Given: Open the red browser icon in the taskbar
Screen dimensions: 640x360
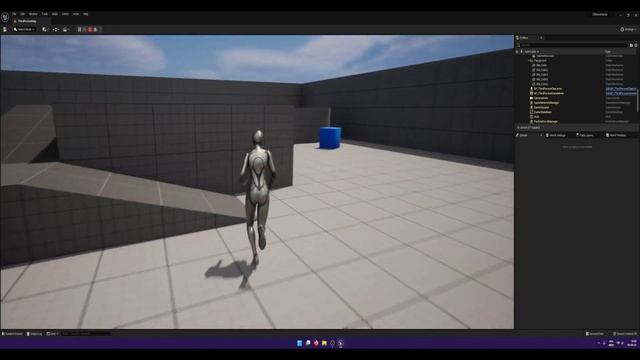Looking at the screenshot, I should point(316,343).
